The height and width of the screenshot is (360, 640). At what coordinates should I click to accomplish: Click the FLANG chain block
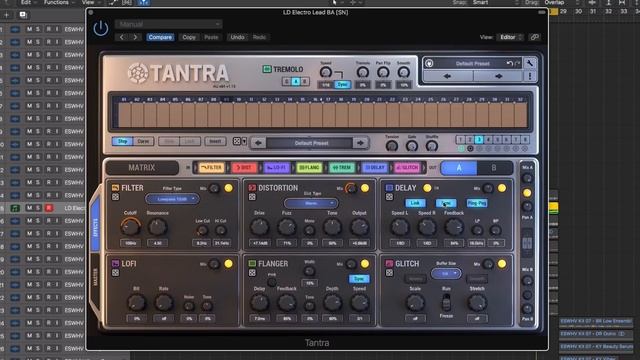click(x=309, y=168)
